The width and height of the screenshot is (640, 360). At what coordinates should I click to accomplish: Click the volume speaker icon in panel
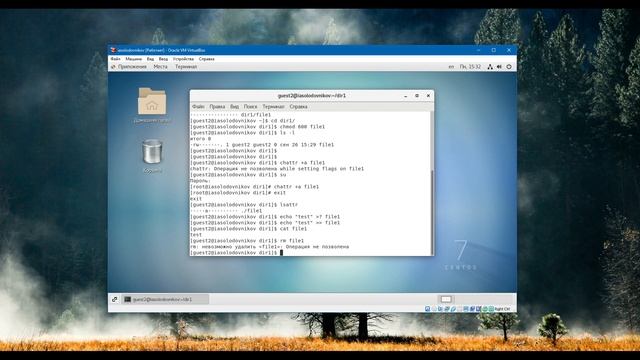point(499,67)
